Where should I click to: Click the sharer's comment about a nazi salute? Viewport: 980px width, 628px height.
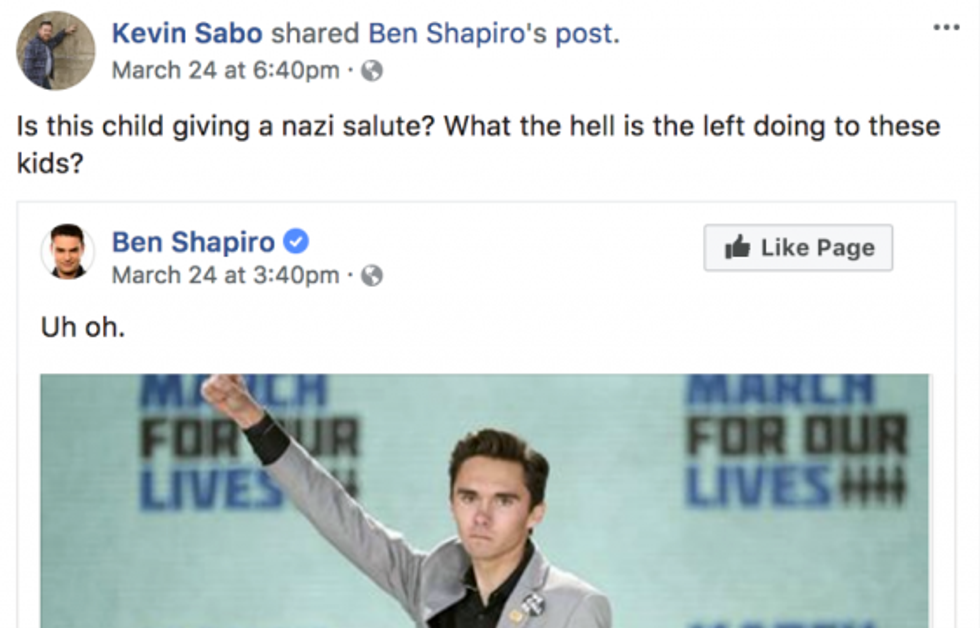point(478,144)
